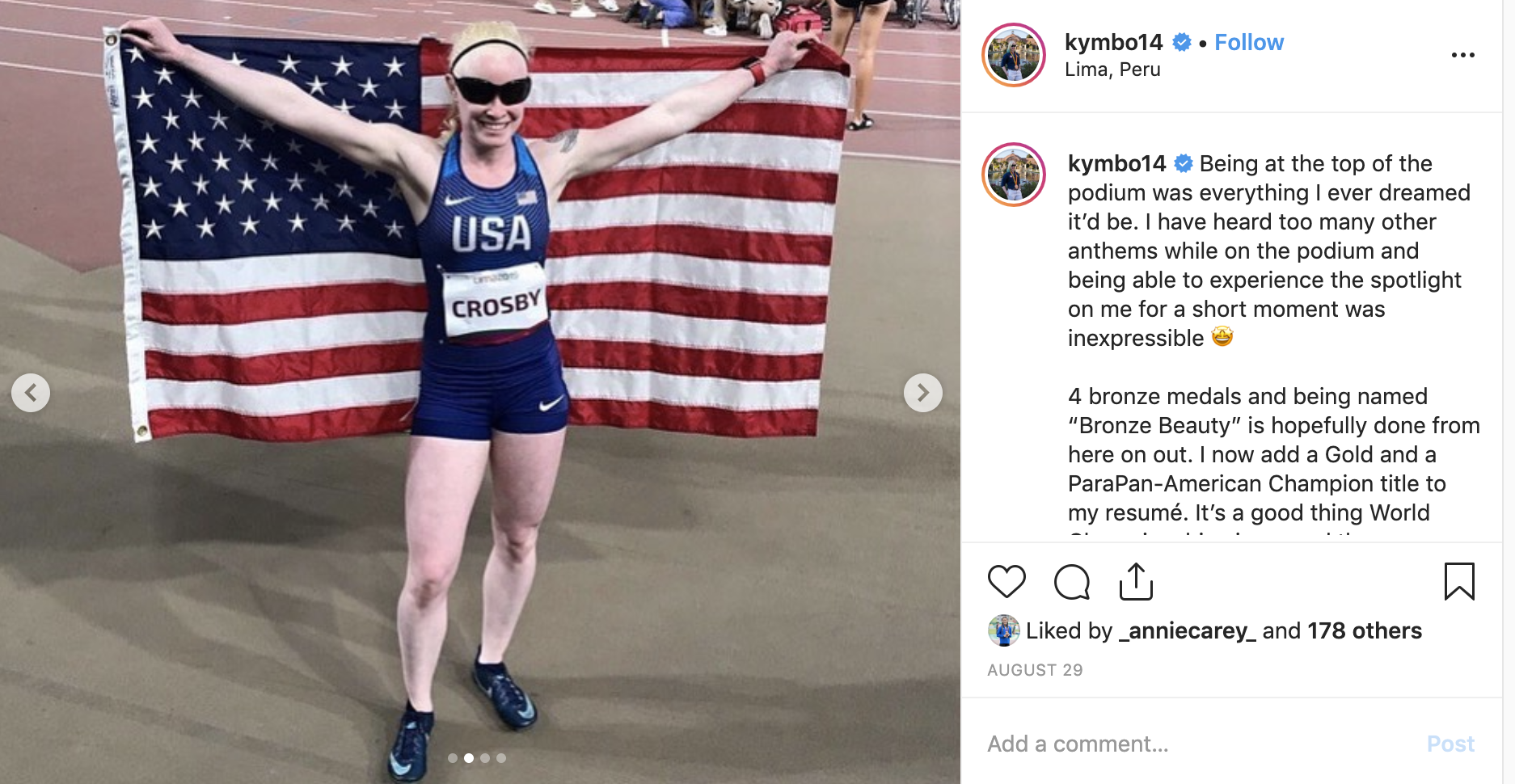
Task: Click kymbo14 avatar beside caption
Action: click(1014, 175)
